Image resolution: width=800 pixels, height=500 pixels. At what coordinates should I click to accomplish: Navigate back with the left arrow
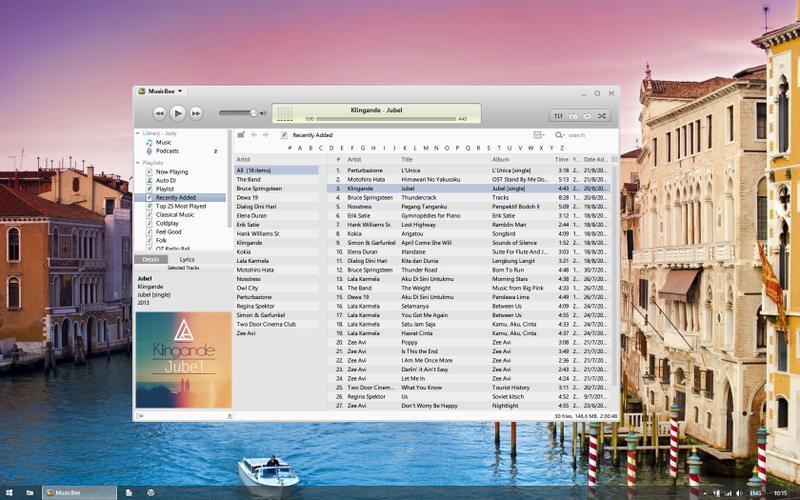pos(254,135)
